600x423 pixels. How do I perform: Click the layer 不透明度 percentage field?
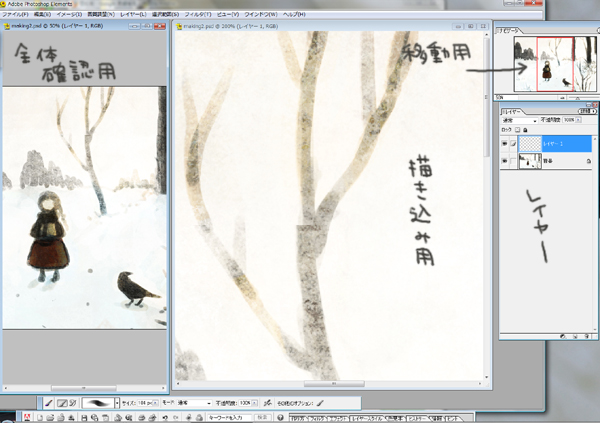[x=569, y=120]
